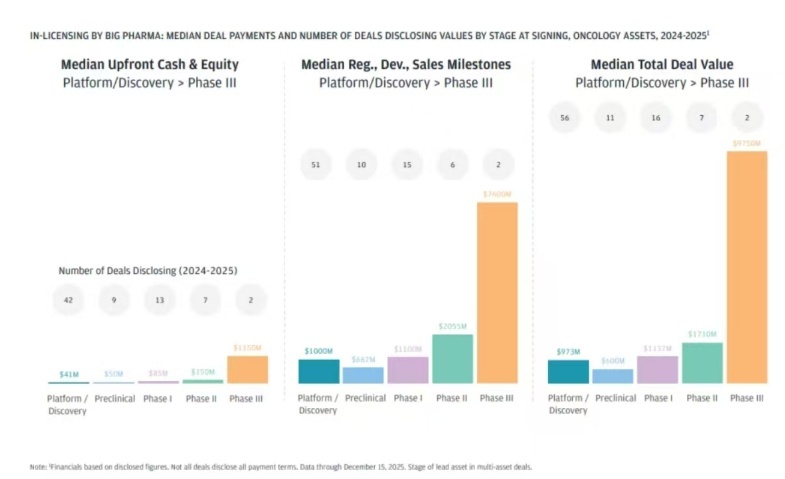Select the circle badge showing 10 deals

coord(363,165)
